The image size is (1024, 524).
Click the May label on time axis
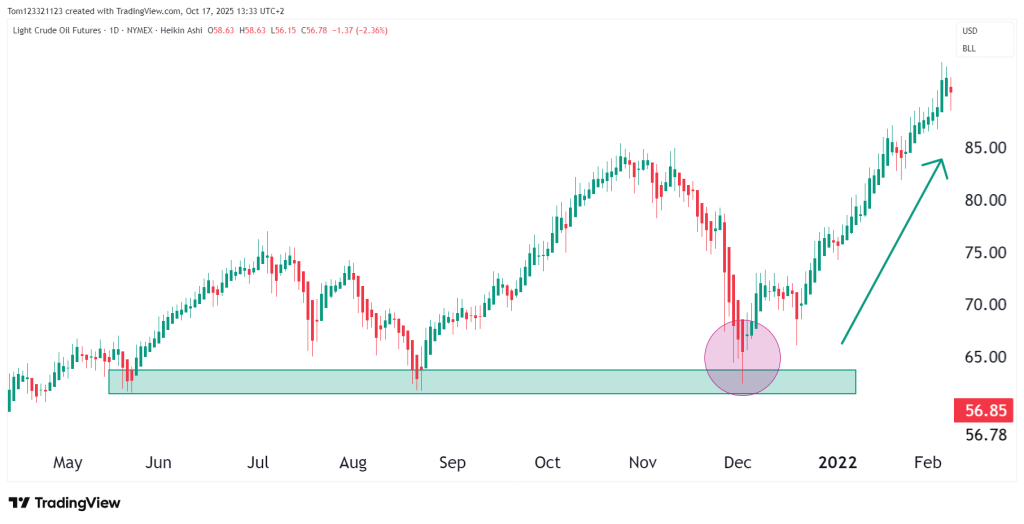(67, 462)
